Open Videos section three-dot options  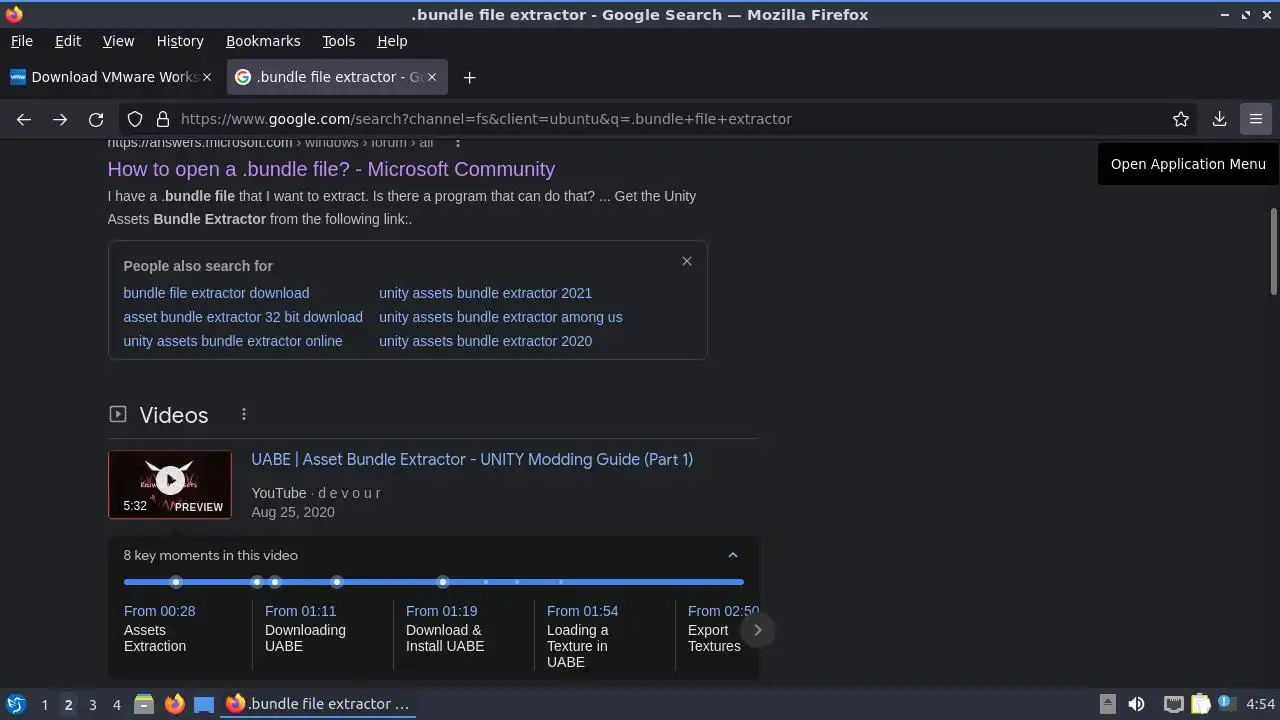click(244, 414)
